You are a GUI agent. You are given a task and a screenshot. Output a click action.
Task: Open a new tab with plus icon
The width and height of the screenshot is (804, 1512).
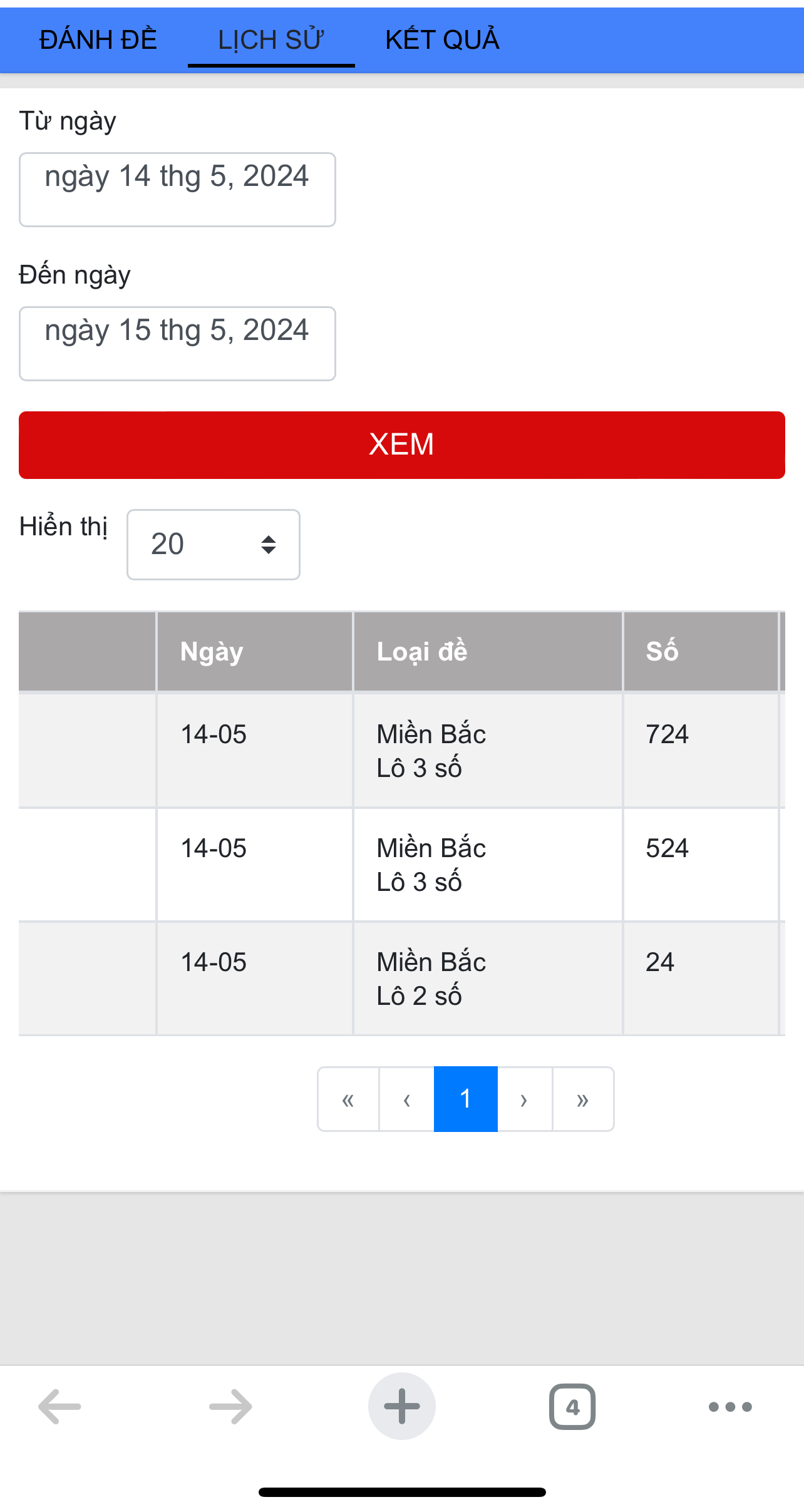[x=401, y=1406]
